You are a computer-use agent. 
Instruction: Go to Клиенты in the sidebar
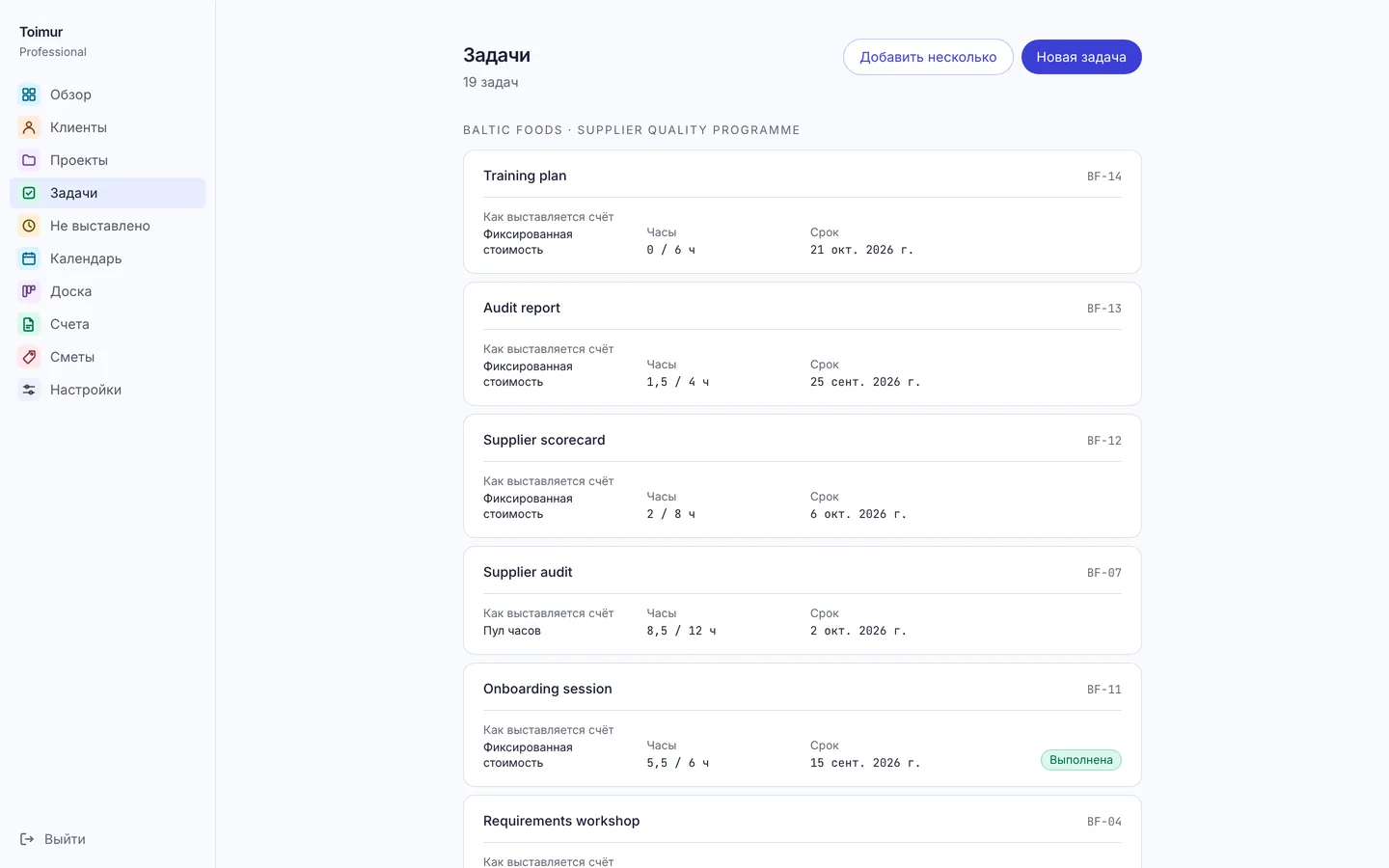(108, 127)
